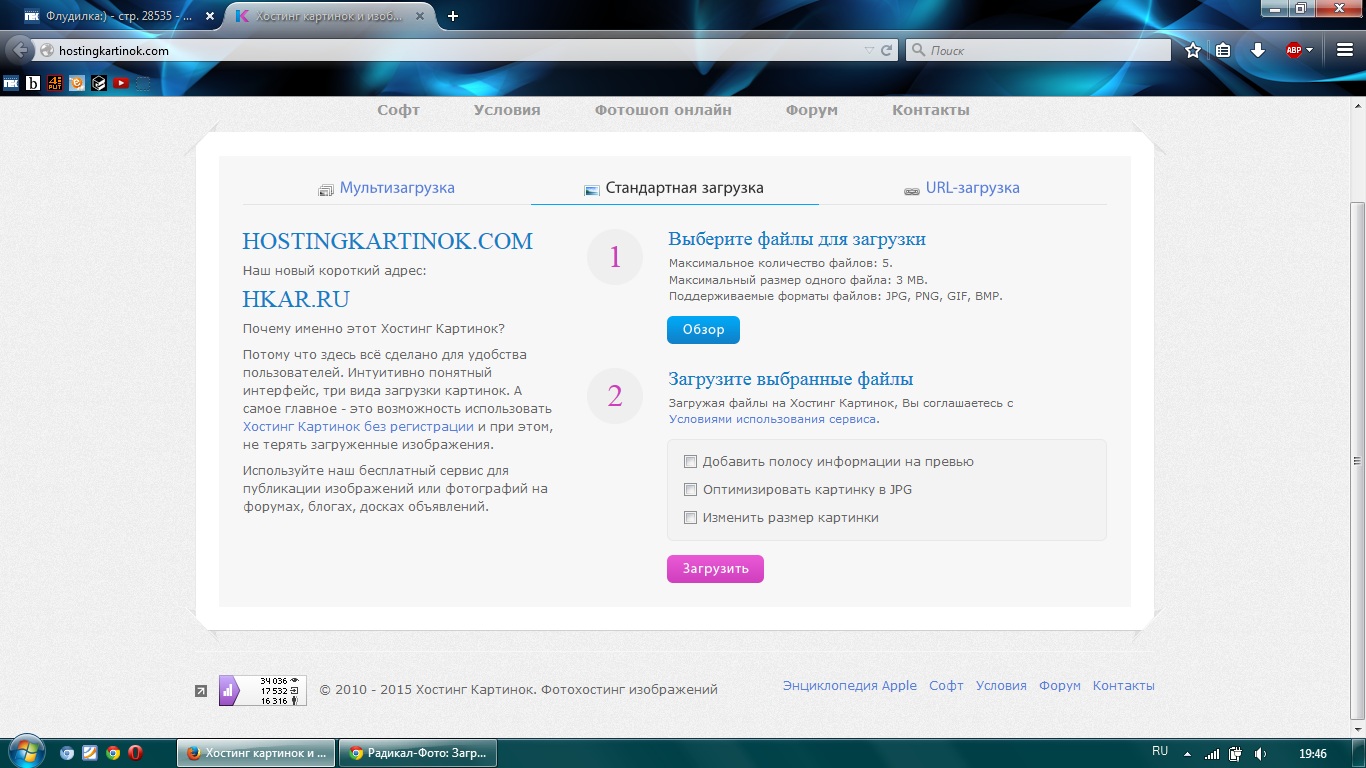
Task: Click the site identity globe icon
Action: (x=47, y=50)
